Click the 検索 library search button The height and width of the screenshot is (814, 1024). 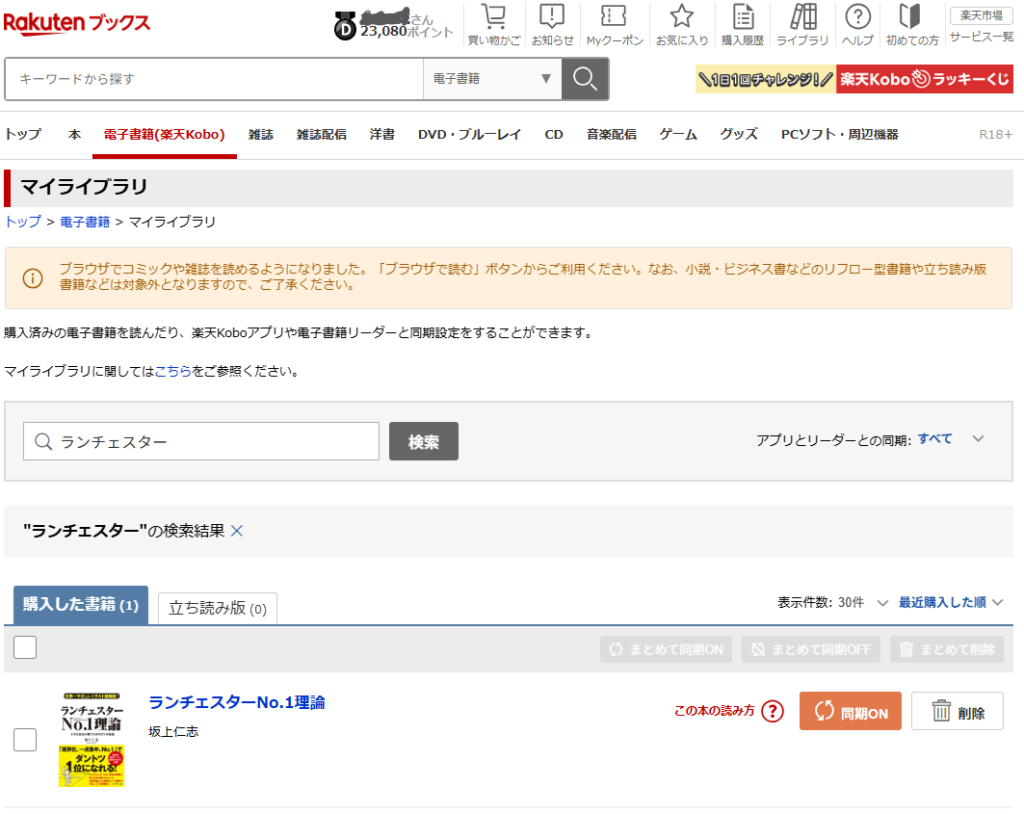pyautogui.click(x=423, y=442)
